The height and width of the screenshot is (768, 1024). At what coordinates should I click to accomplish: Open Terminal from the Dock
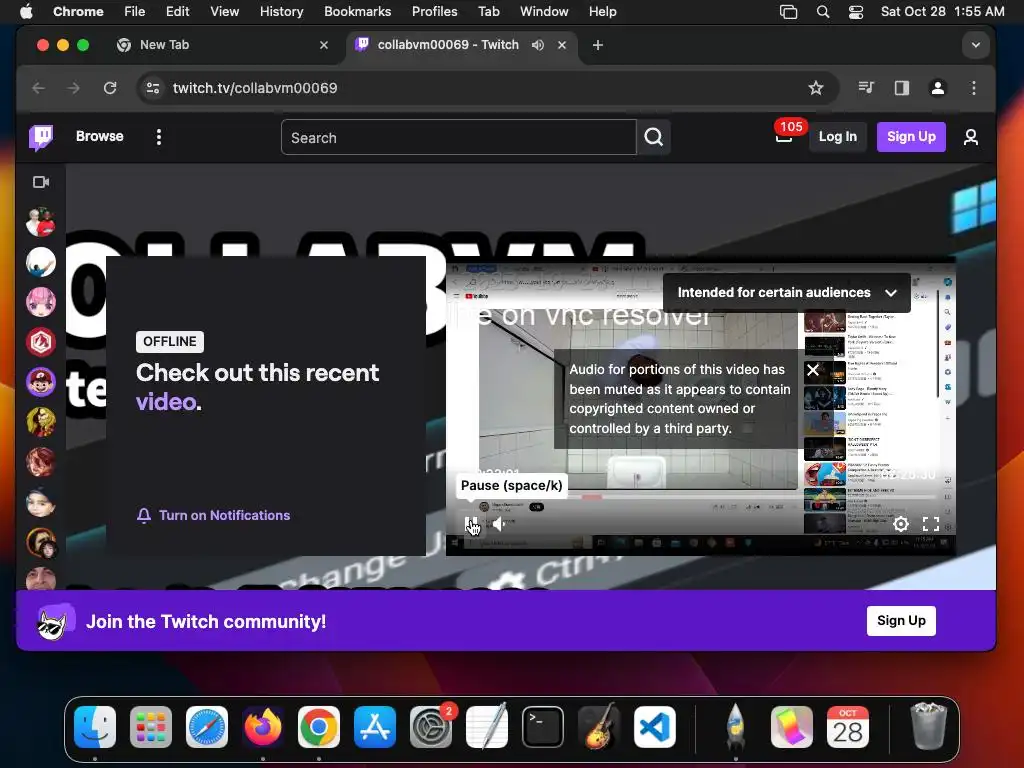543,727
